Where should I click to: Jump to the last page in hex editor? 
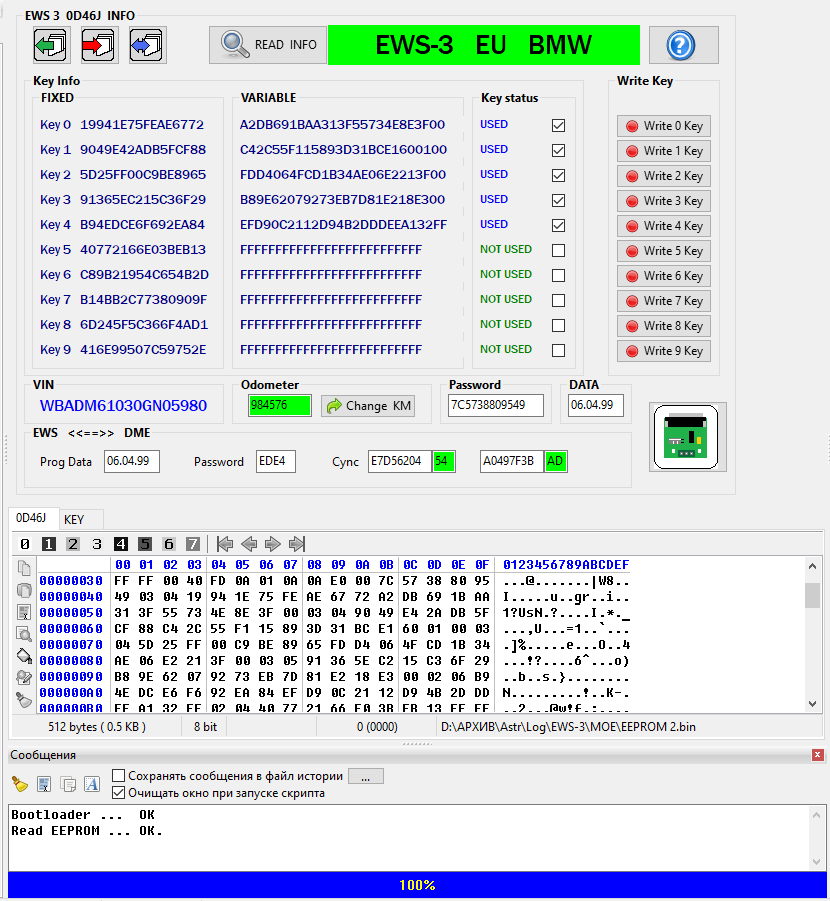[x=297, y=544]
